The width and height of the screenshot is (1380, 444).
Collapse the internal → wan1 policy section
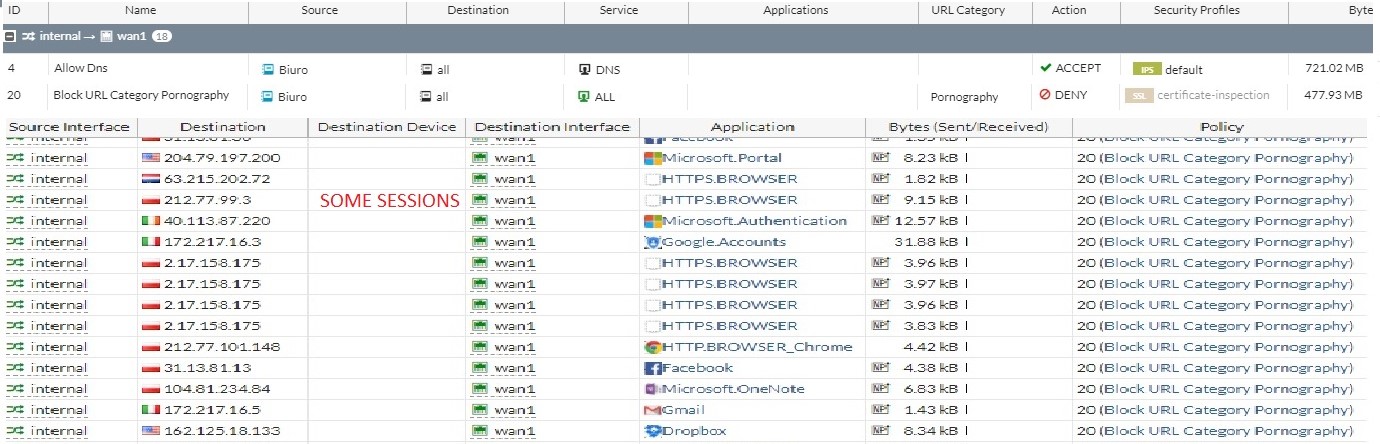[x=11, y=36]
